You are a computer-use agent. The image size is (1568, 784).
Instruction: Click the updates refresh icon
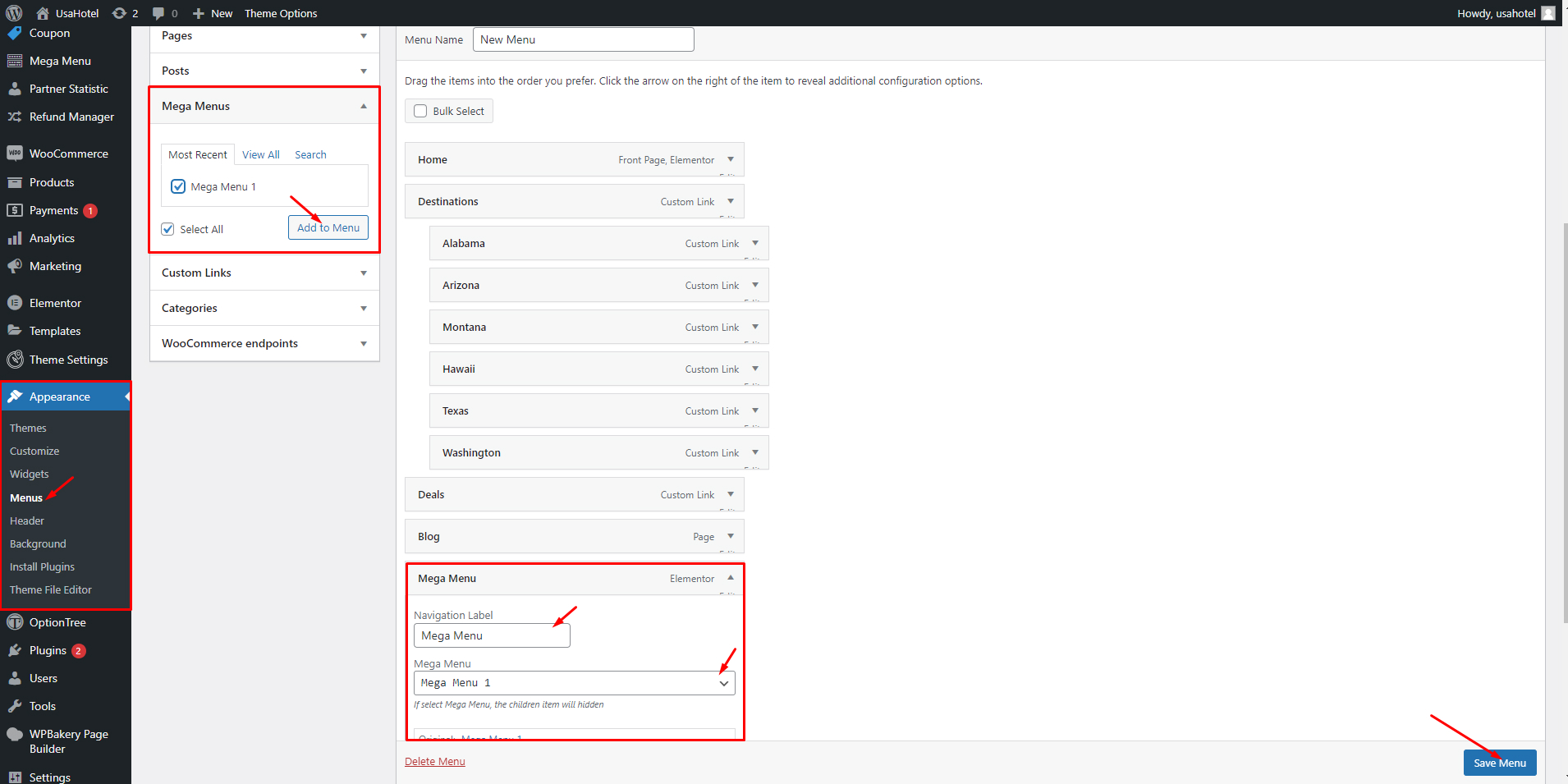[119, 13]
